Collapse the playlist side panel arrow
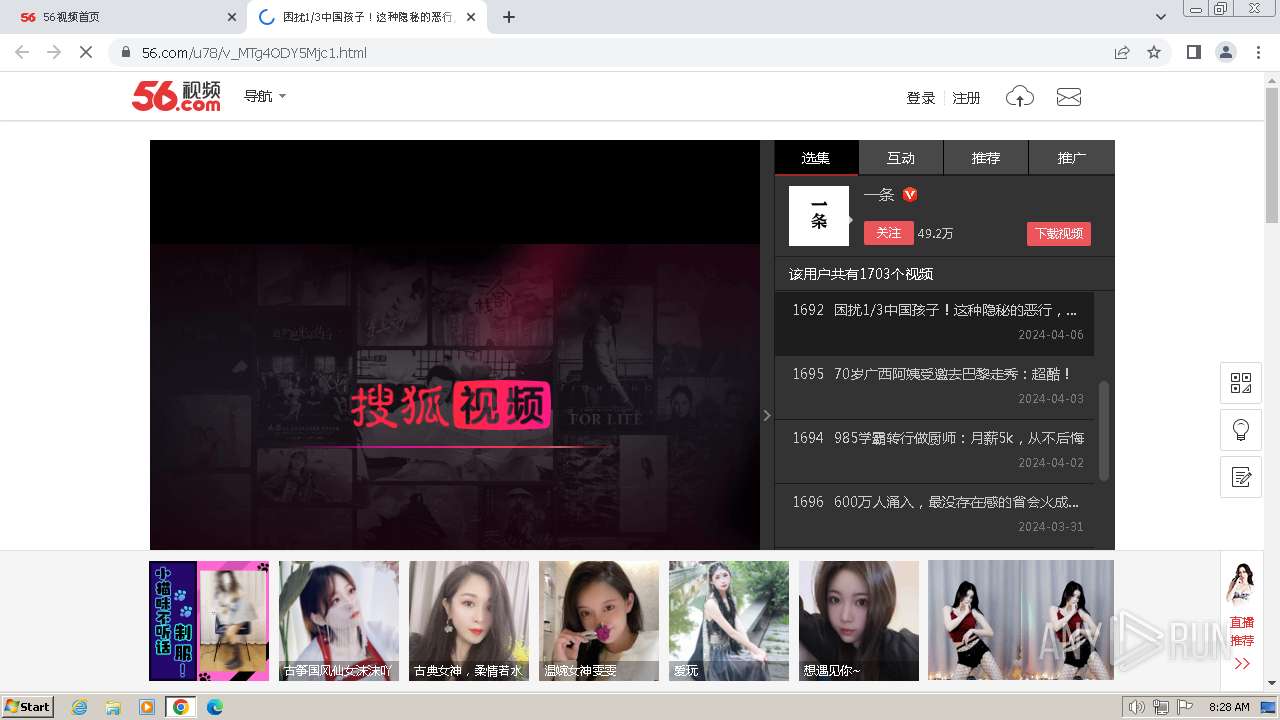The image size is (1280, 720). coord(767,415)
